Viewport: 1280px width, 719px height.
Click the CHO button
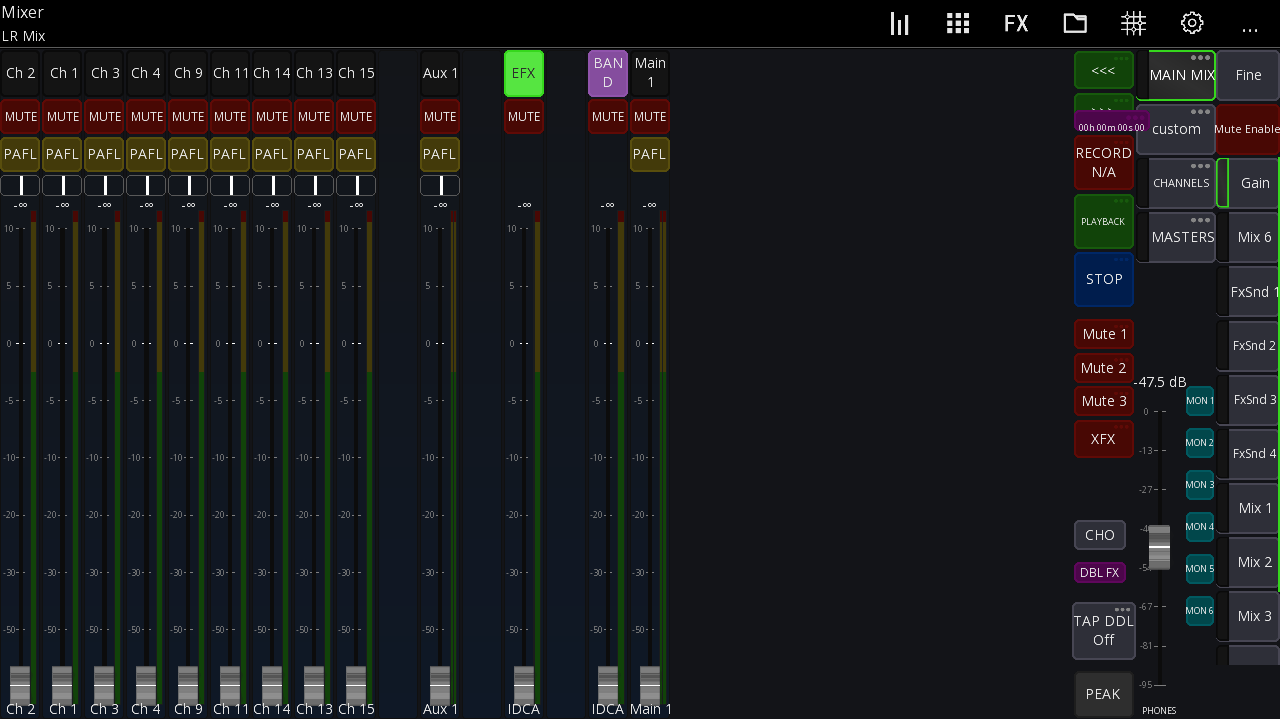click(1100, 535)
